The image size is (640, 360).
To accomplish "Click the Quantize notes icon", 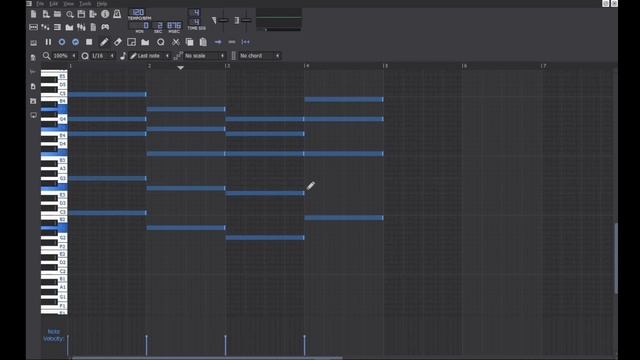I will point(160,42).
